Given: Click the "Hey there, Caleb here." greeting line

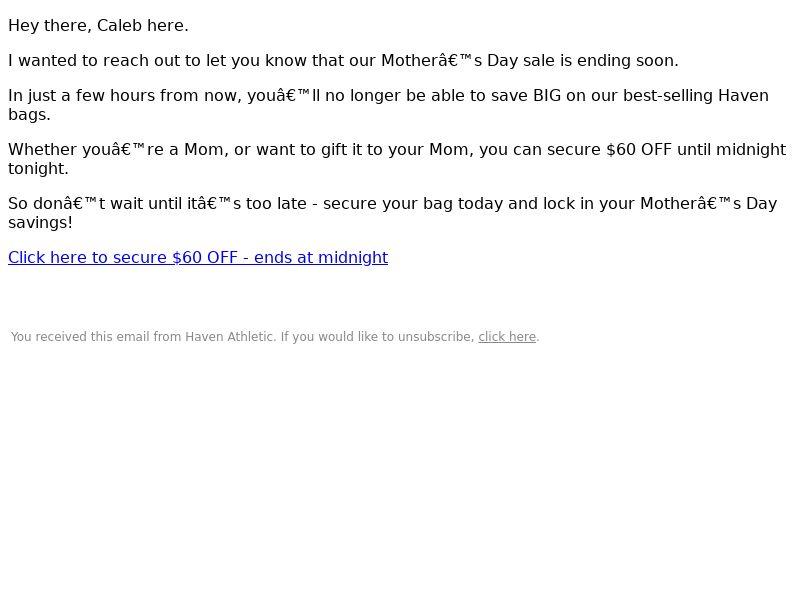Looking at the screenshot, I should point(98,26).
